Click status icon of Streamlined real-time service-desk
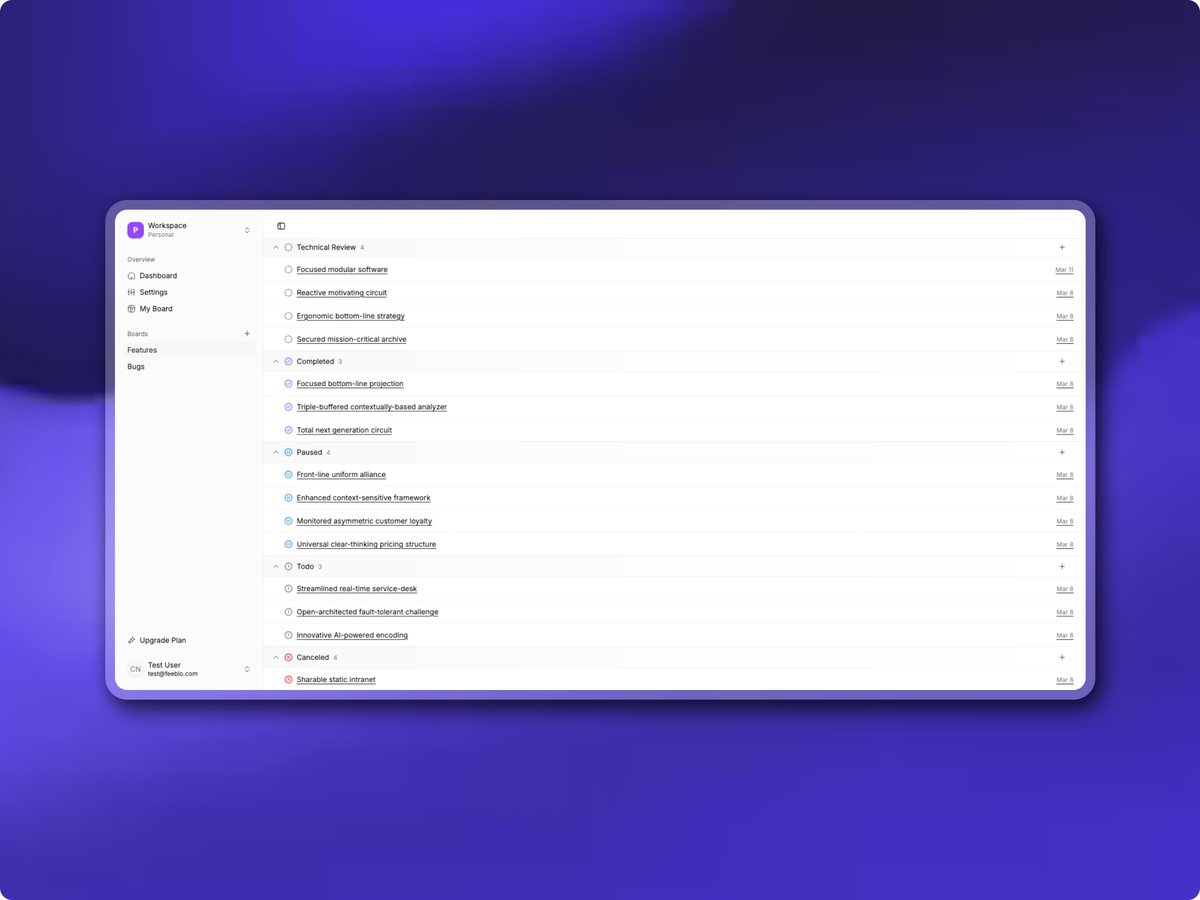This screenshot has height=900, width=1200. click(288, 589)
